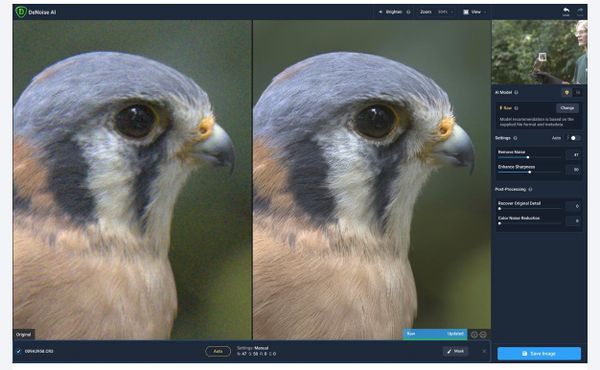Expand the View mode dropdown
This screenshot has width=600, height=370.
tap(475, 12)
